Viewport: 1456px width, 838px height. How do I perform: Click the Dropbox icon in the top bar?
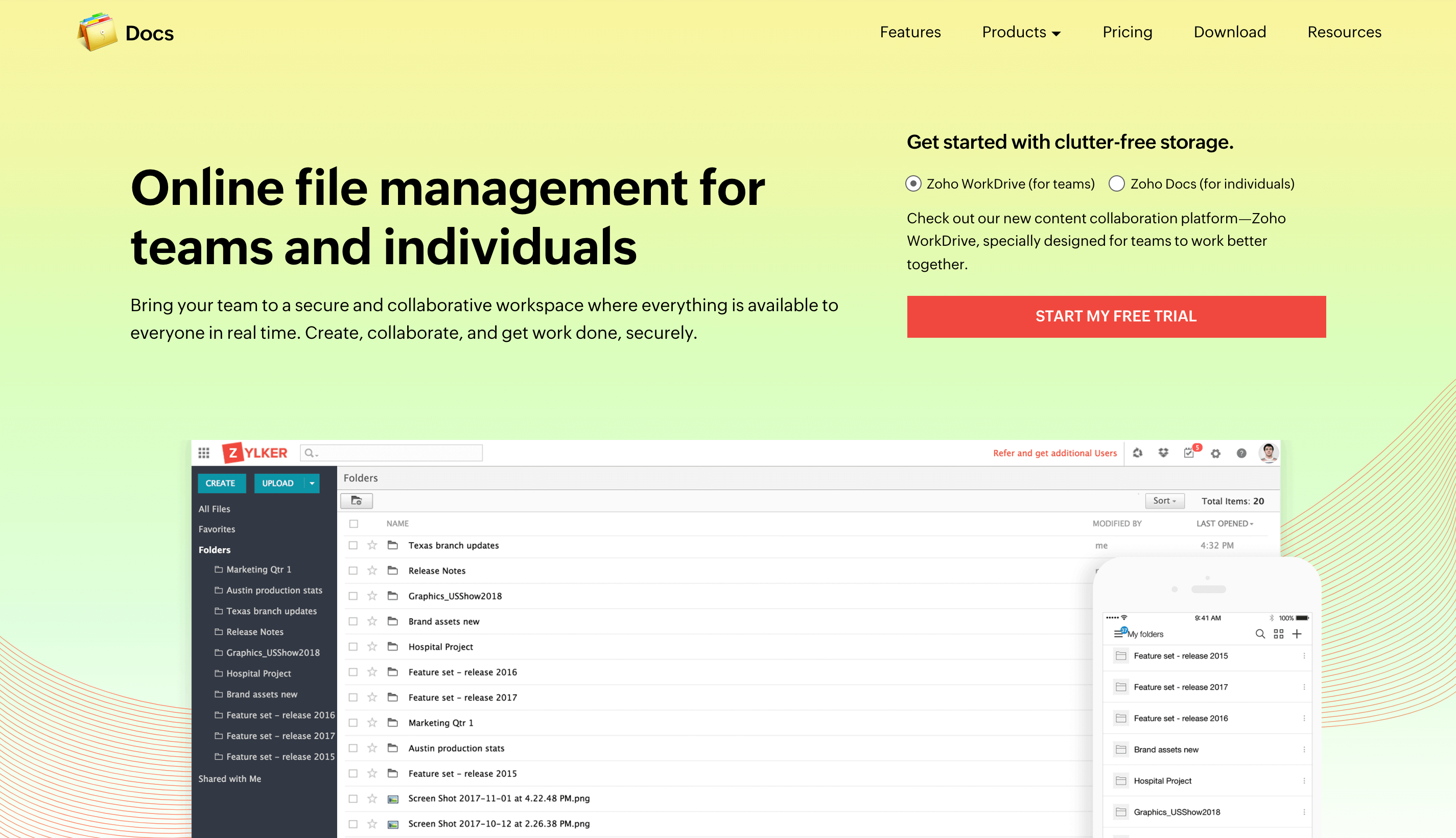point(1163,453)
